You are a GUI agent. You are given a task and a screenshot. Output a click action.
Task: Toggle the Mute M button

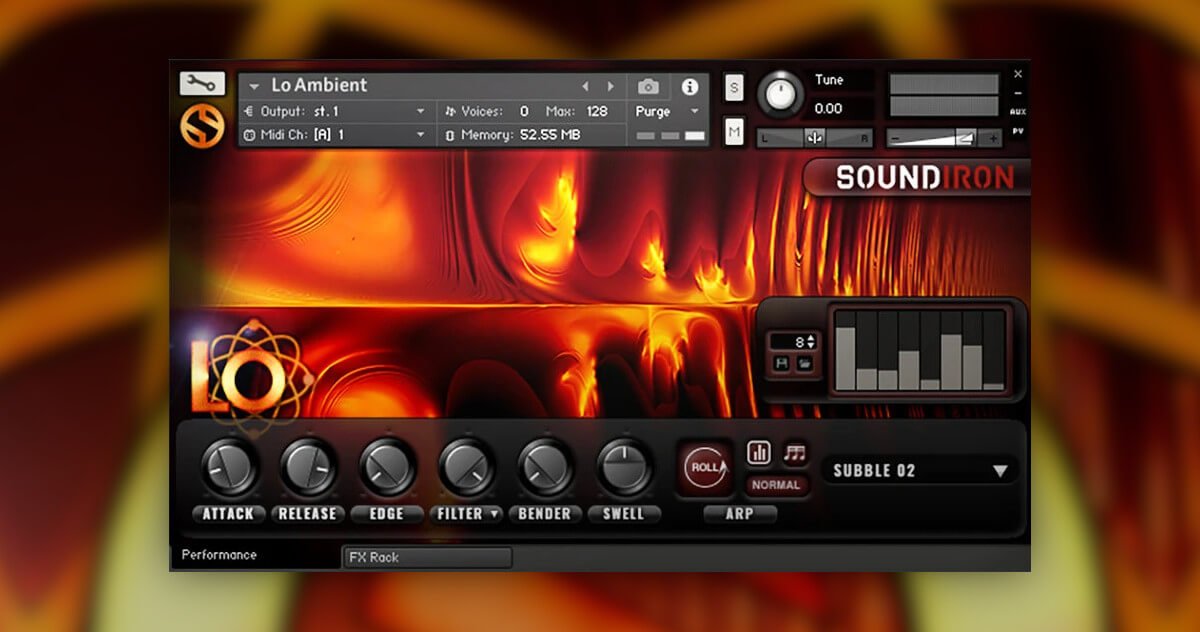[x=734, y=131]
